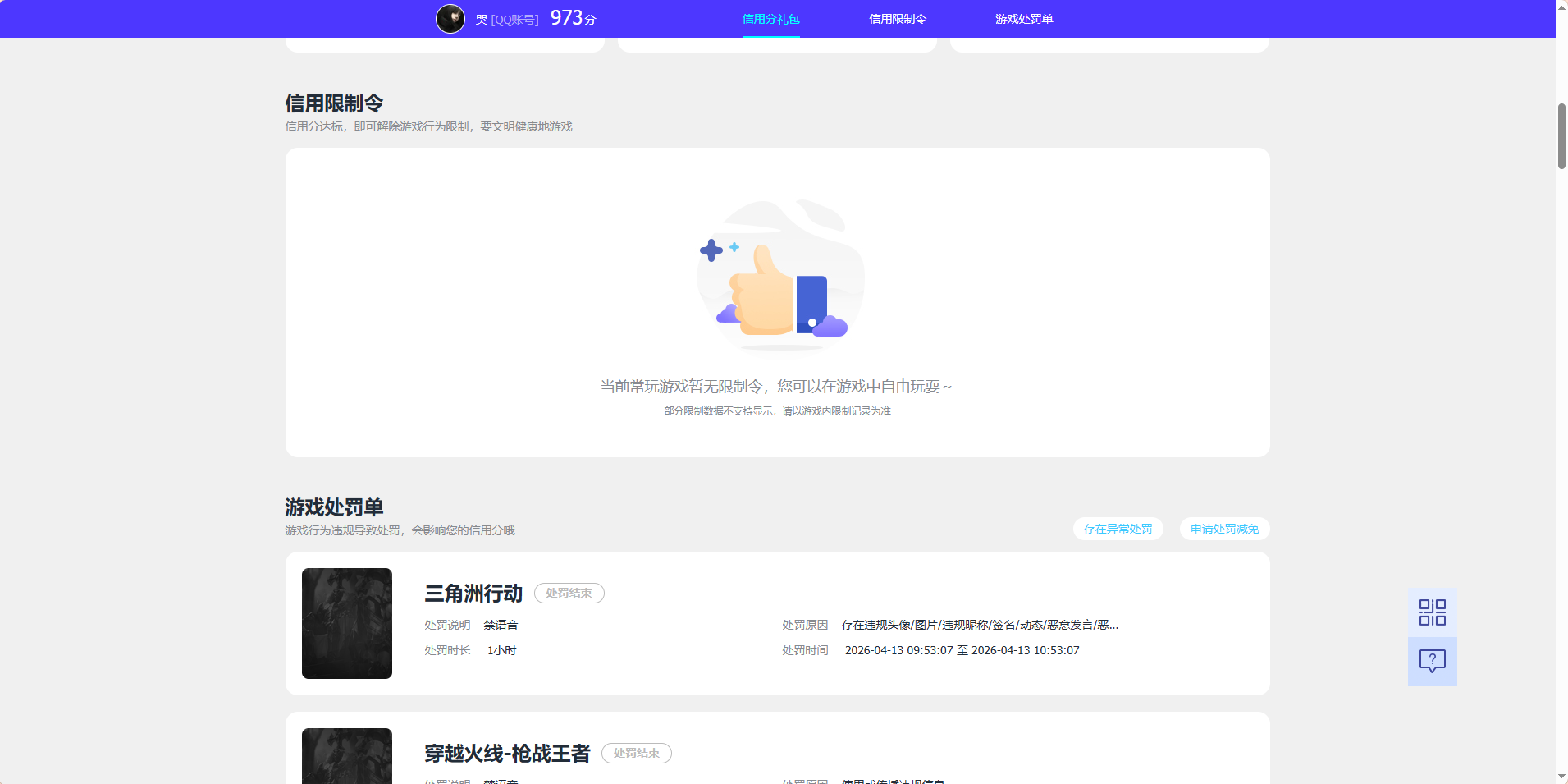Click the 存在异常处罚 button
The width and height of the screenshot is (1568, 784).
[1118, 529]
